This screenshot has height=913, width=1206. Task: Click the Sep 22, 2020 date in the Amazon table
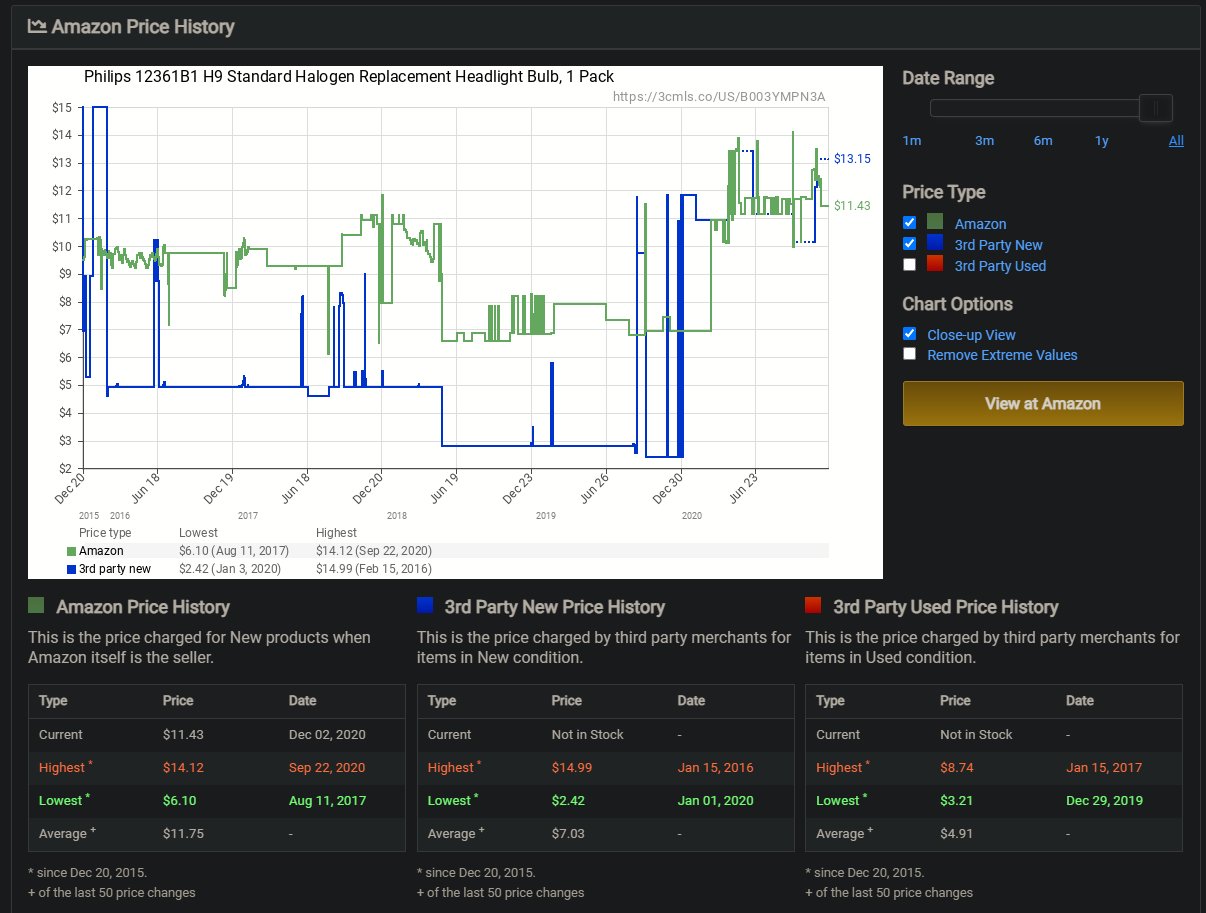(327, 767)
